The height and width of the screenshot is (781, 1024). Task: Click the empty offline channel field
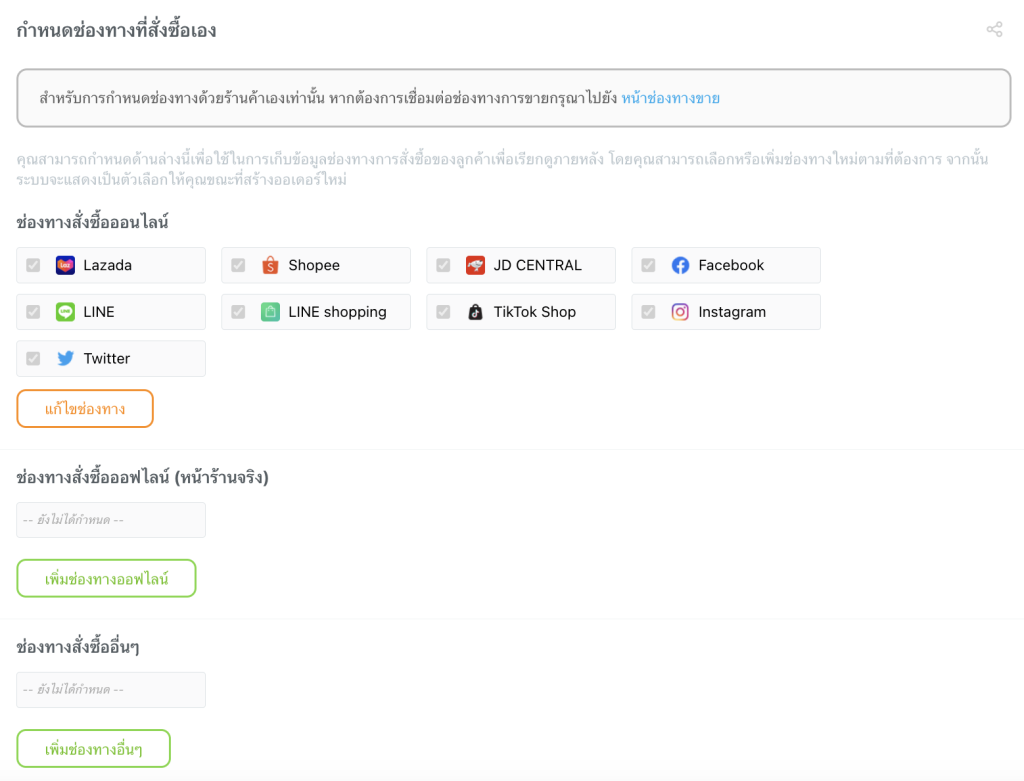[x=111, y=520]
